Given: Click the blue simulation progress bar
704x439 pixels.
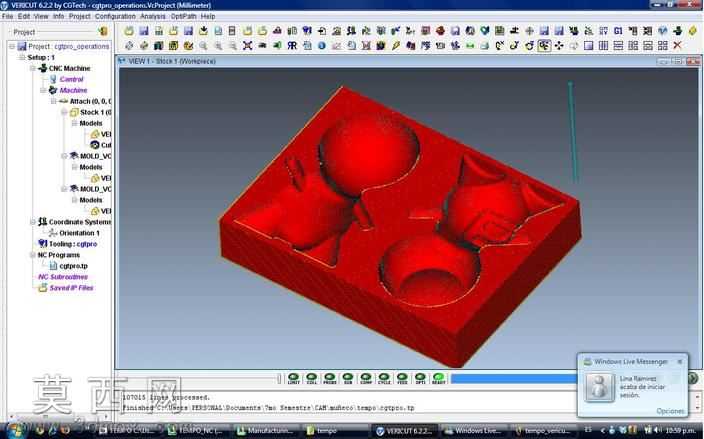Looking at the screenshot, I should pos(514,379).
